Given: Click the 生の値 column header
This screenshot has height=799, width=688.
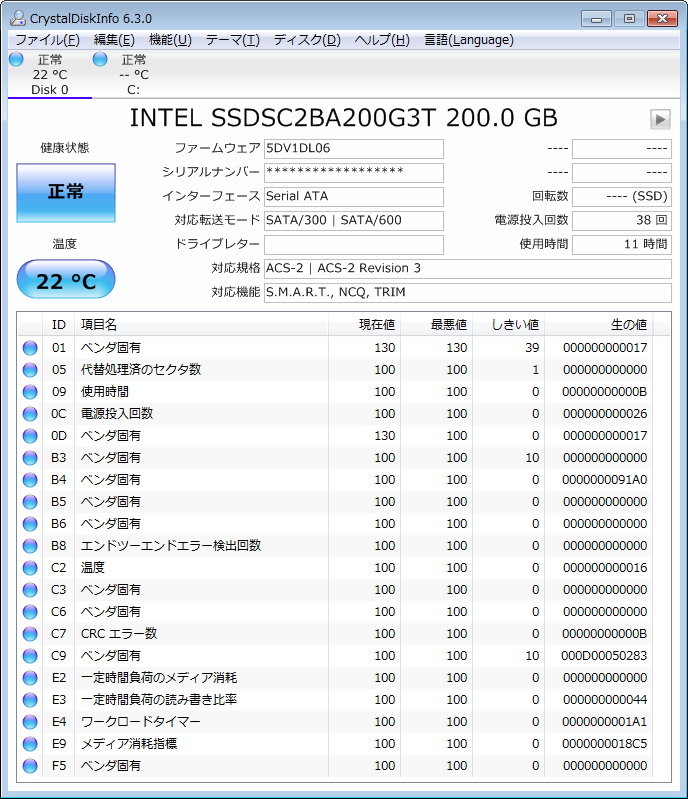Looking at the screenshot, I should click(x=628, y=324).
